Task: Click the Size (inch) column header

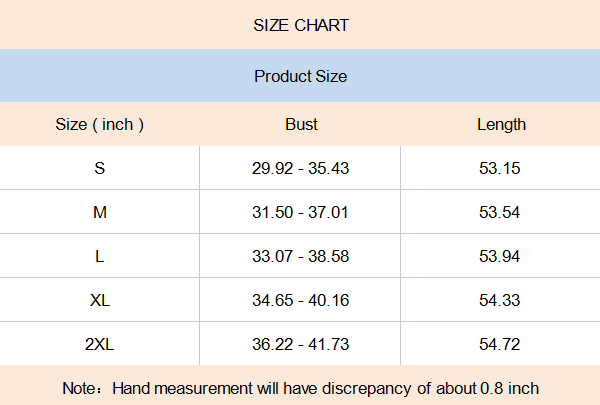Action: pos(100,125)
